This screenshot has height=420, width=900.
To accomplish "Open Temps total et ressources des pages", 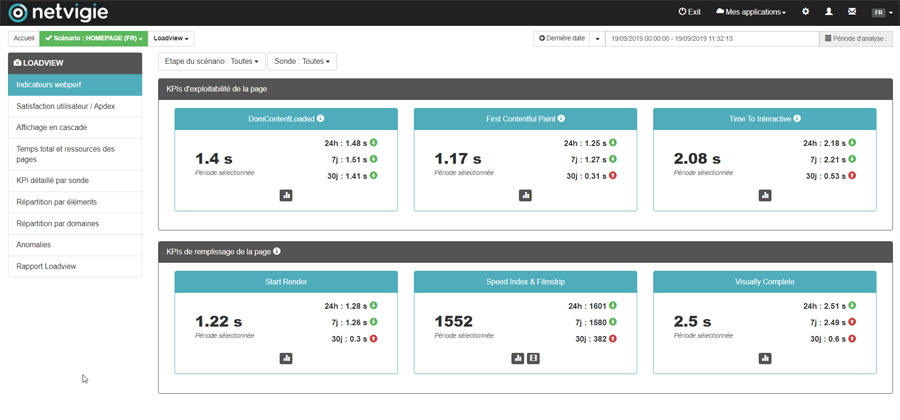I will point(75,154).
